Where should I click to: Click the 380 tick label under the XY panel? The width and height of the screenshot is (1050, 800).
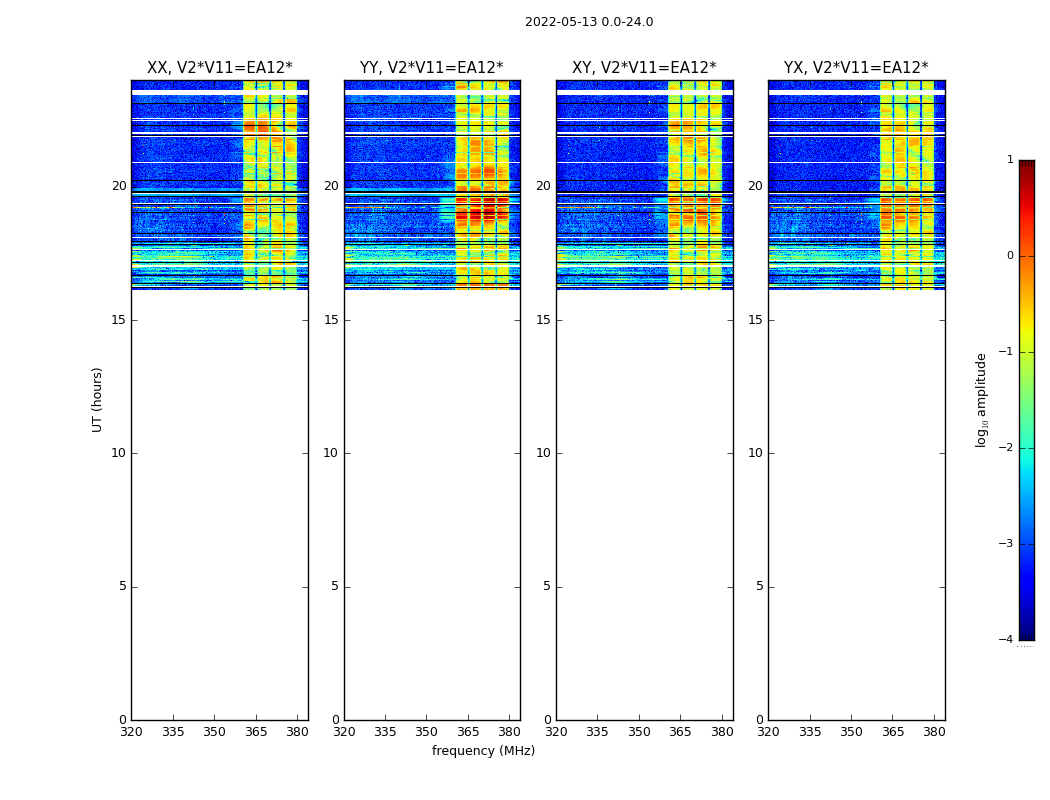coord(722,732)
